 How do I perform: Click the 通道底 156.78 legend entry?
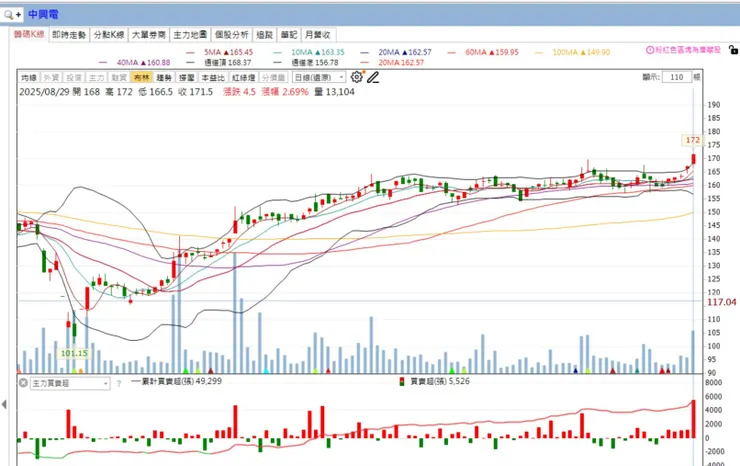pyautogui.click(x=315, y=62)
